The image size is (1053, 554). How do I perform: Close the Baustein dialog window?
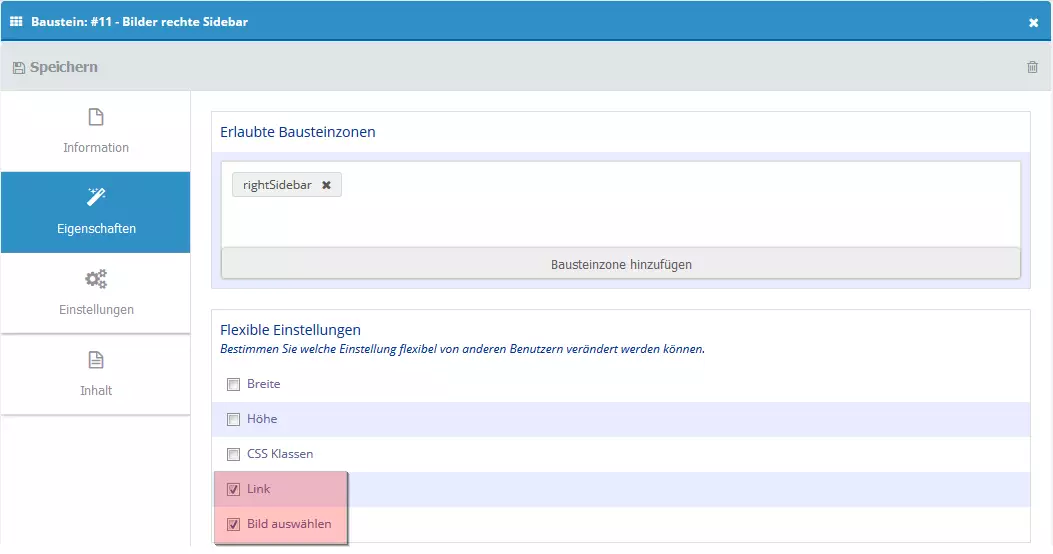[1033, 22]
